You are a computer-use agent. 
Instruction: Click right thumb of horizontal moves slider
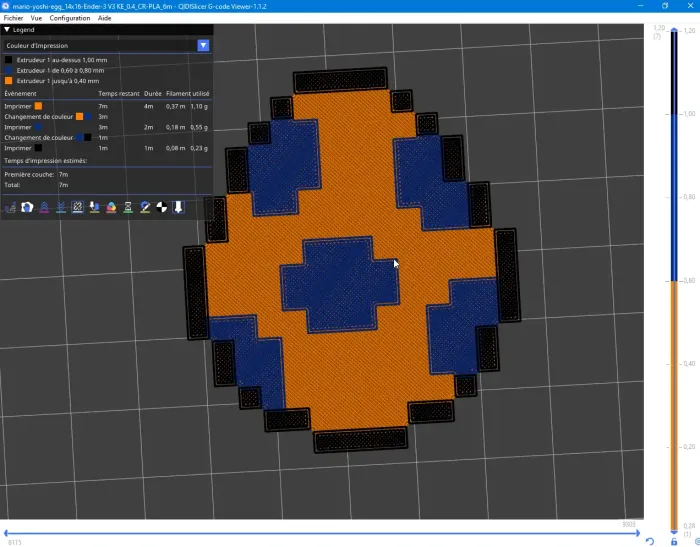point(638,533)
